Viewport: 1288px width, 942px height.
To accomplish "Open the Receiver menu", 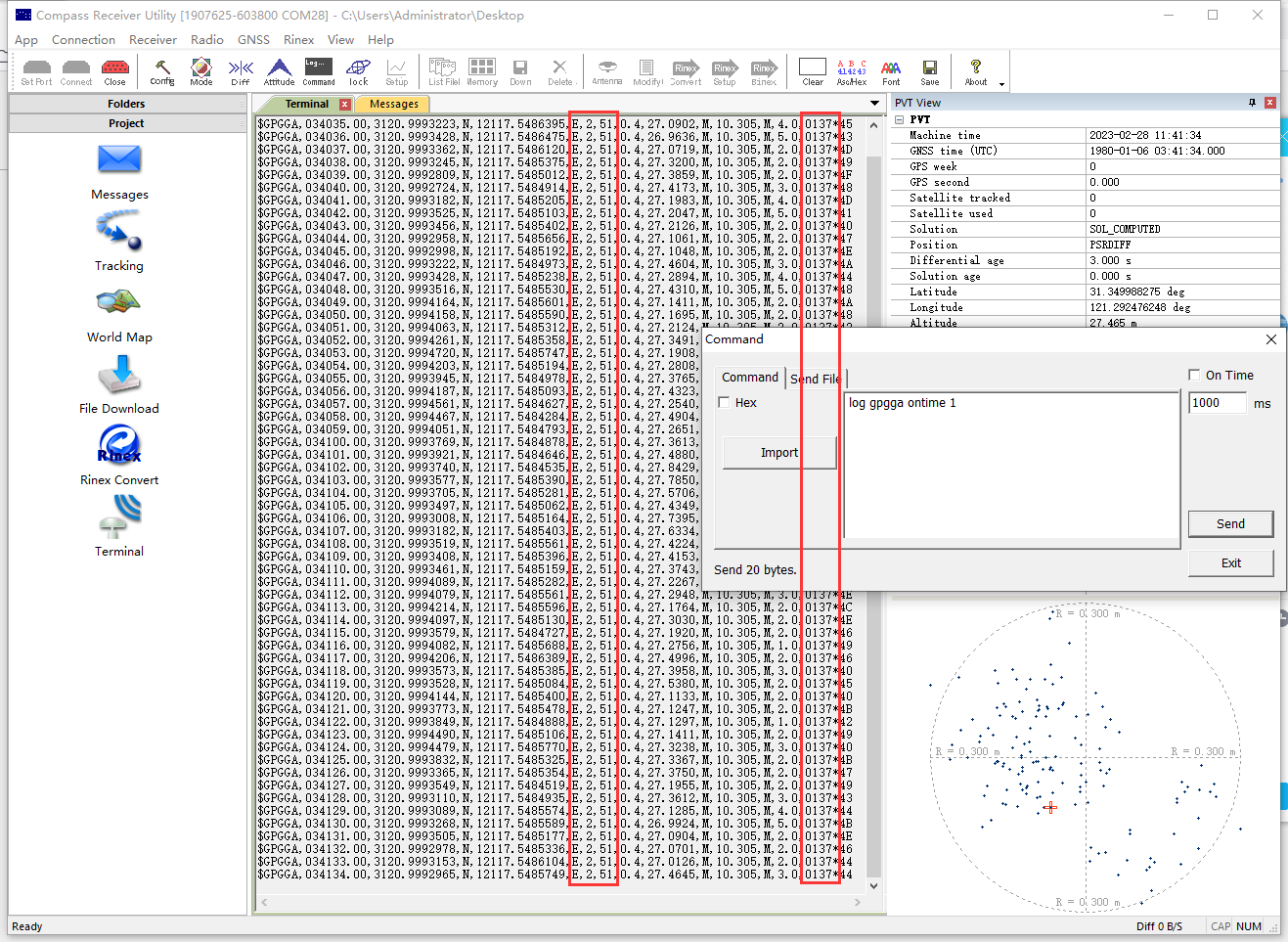I will pyautogui.click(x=154, y=40).
